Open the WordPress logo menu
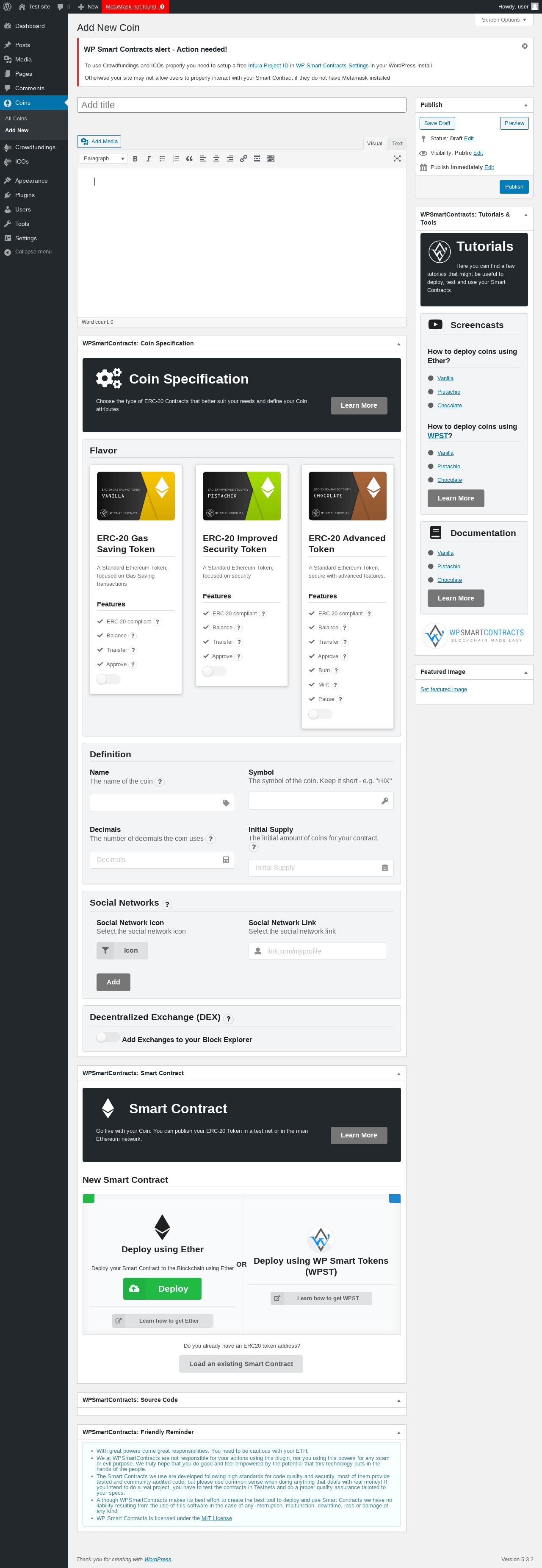The image size is (542, 1568). (7, 7)
